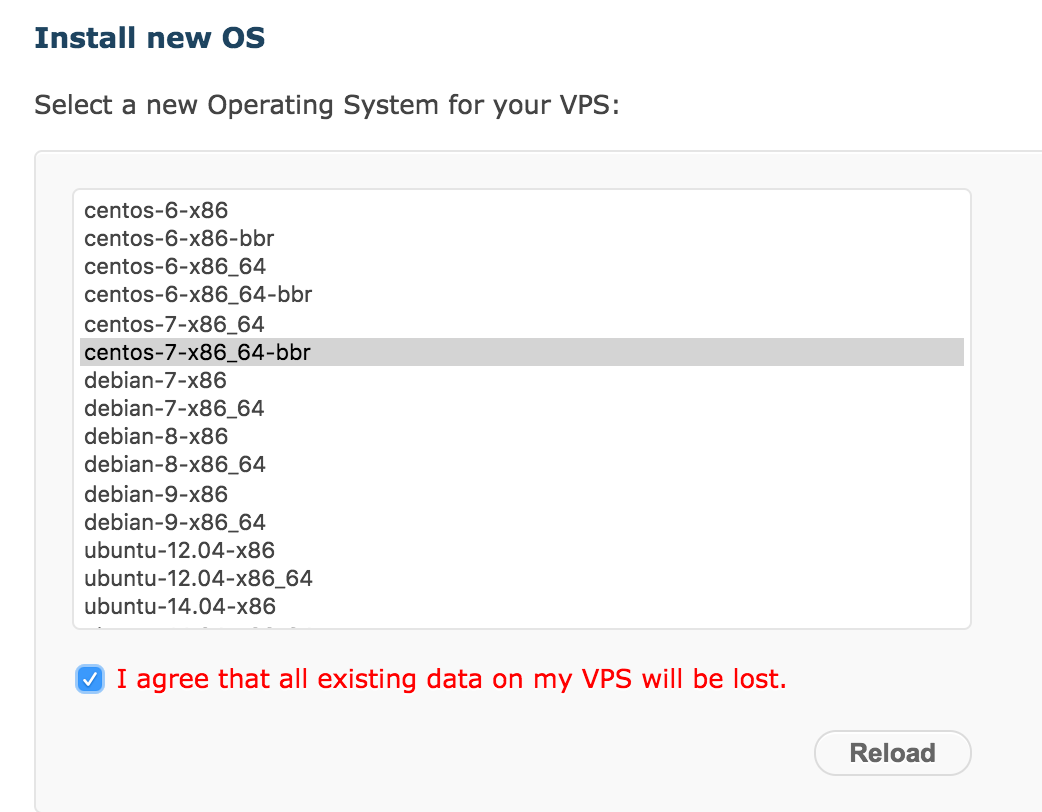
Task: Select the ubuntu-12.04-x86_64 option
Action: (198, 578)
